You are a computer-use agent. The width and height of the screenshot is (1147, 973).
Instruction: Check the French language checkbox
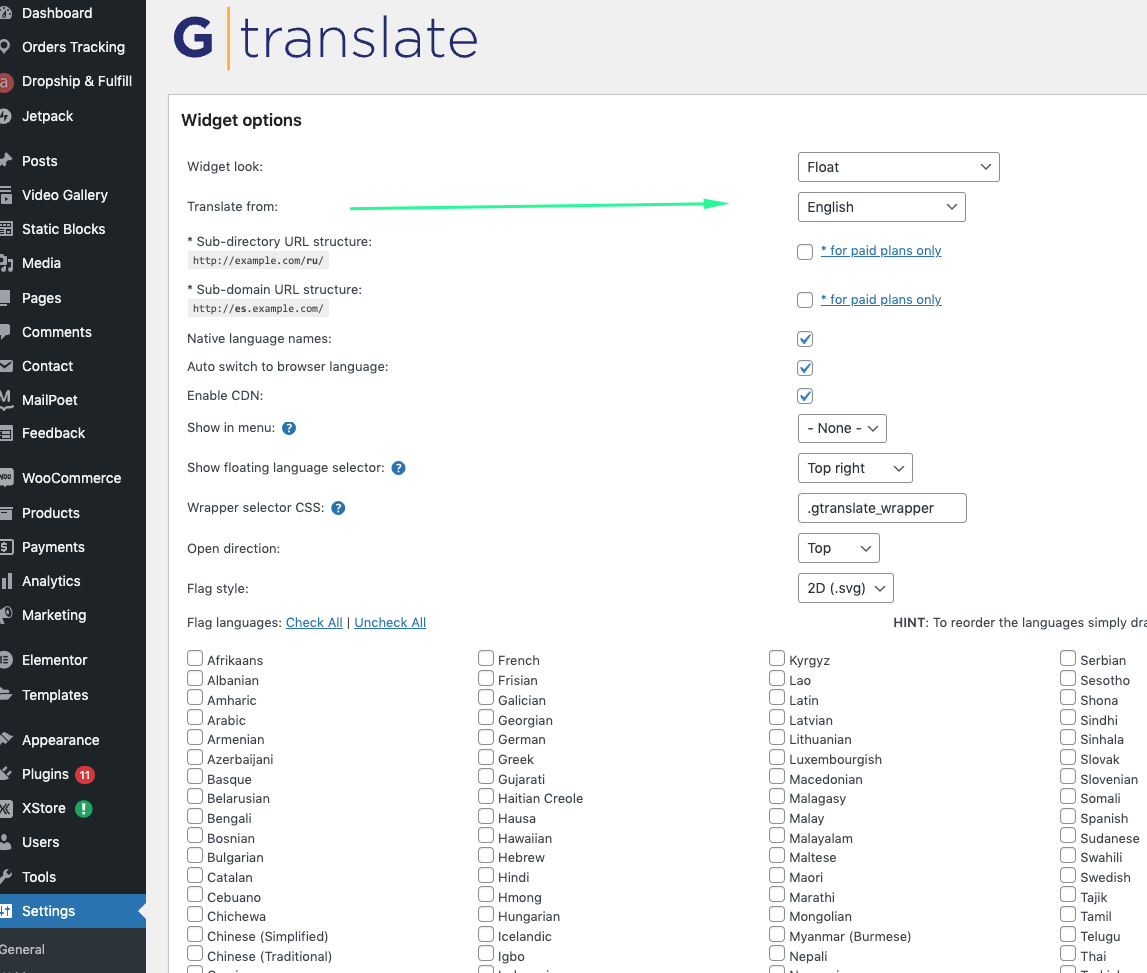(x=486, y=658)
